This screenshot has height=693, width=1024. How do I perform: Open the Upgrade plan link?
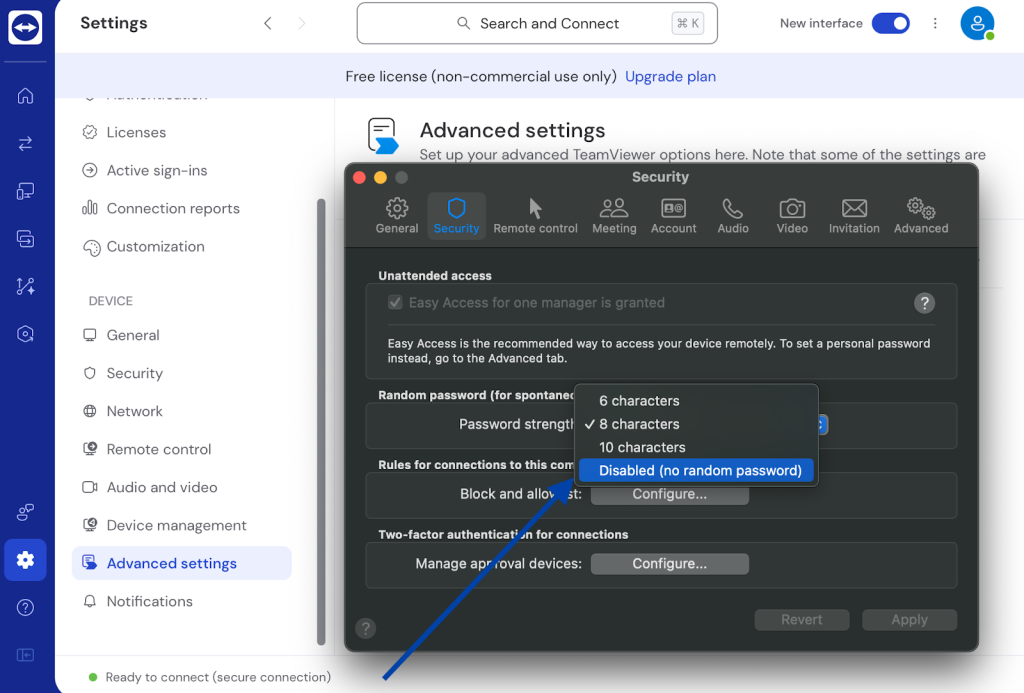[x=670, y=76]
